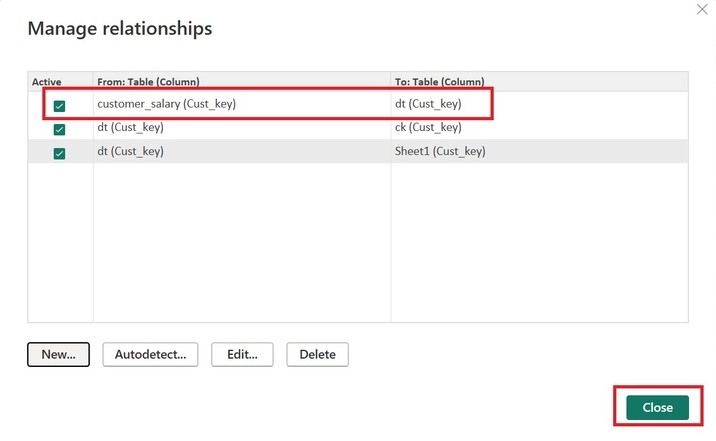The width and height of the screenshot is (716, 441).
Task: Click From cell dt (Cust_key) in the Sheet1 row
Action: pos(130,152)
